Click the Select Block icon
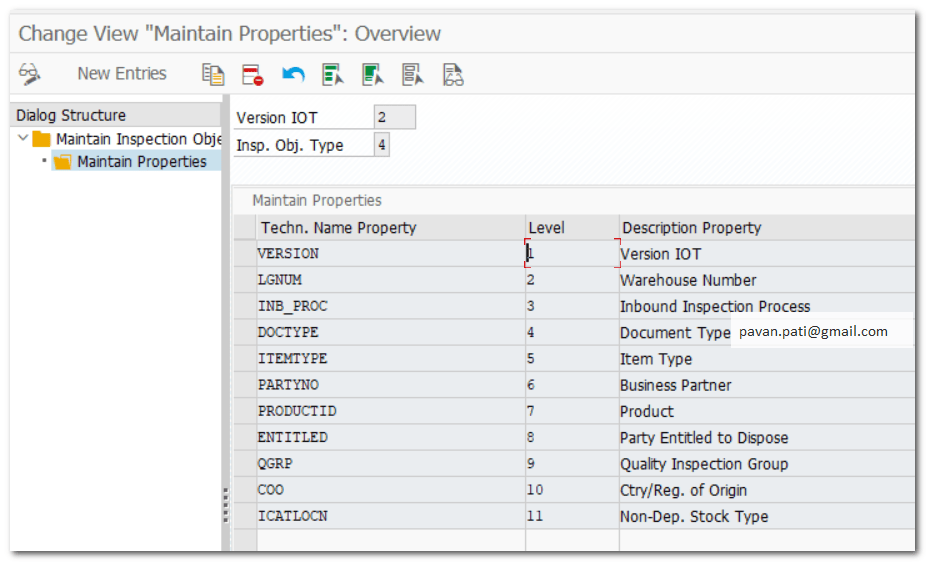The height and width of the screenshot is (562, 926). [373, 74]
